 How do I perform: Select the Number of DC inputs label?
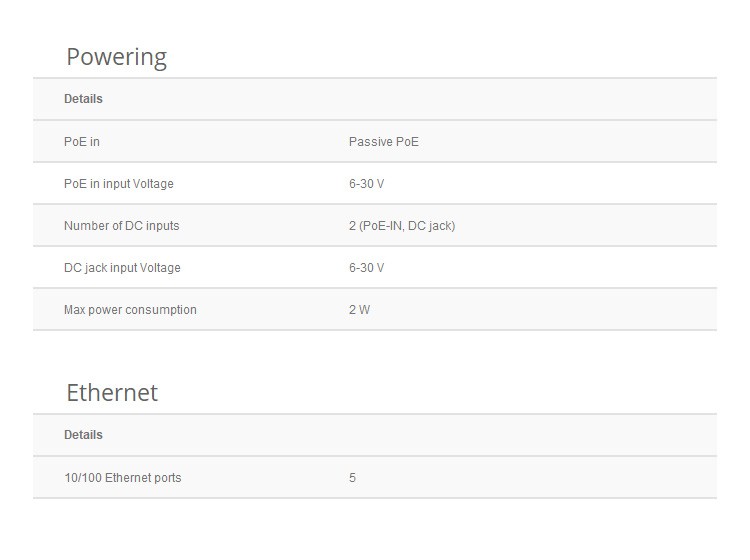(x=121, y=226)
